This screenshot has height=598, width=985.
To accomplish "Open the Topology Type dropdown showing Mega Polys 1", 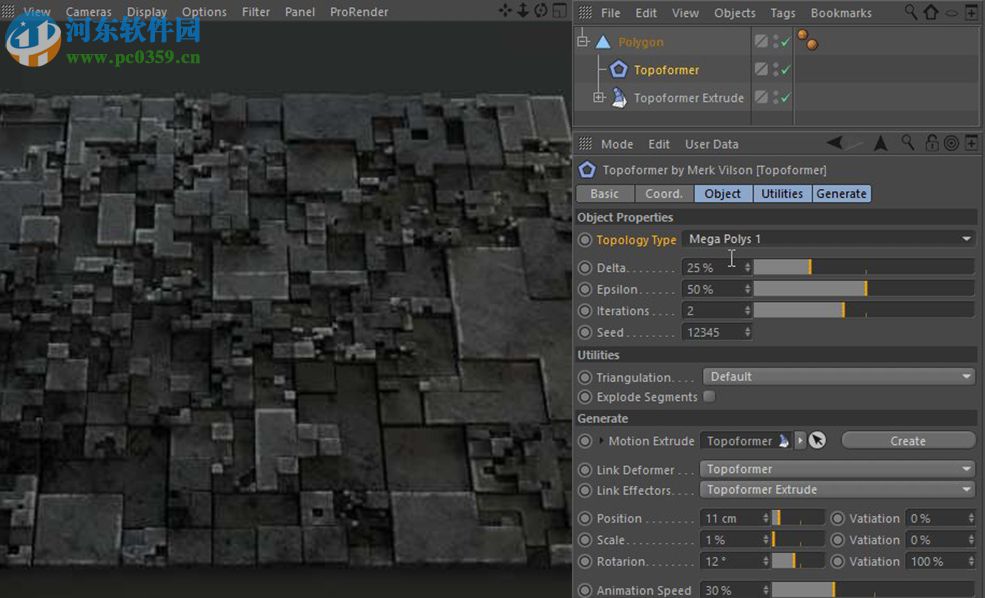I will (x=828, y=239).
